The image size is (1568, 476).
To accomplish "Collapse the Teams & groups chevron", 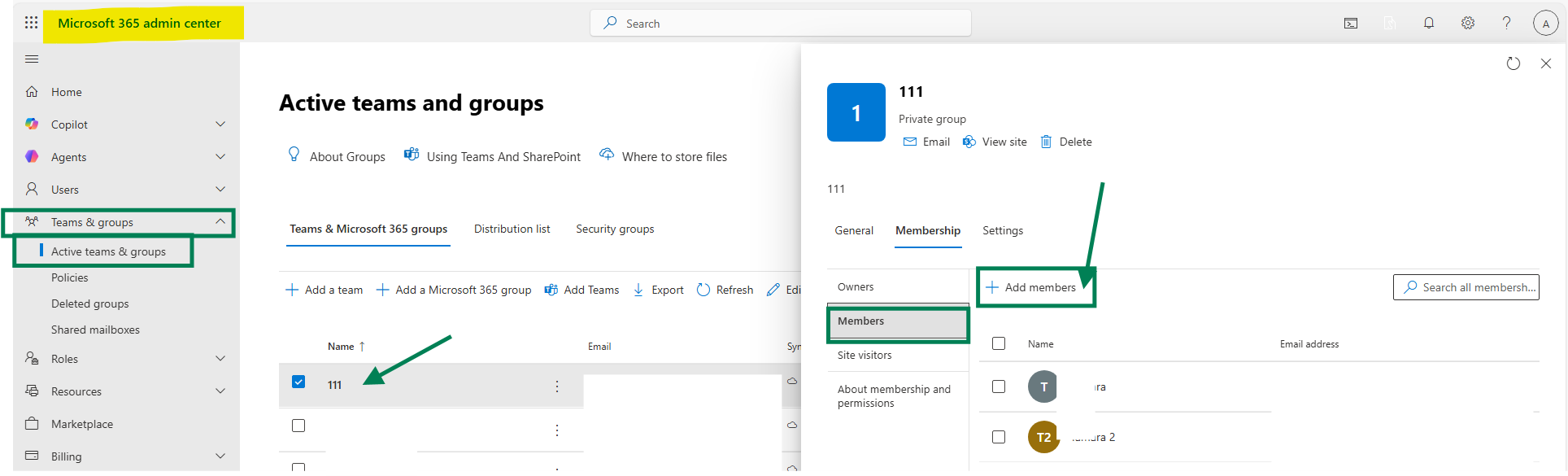I will click(x=220, y=221).
